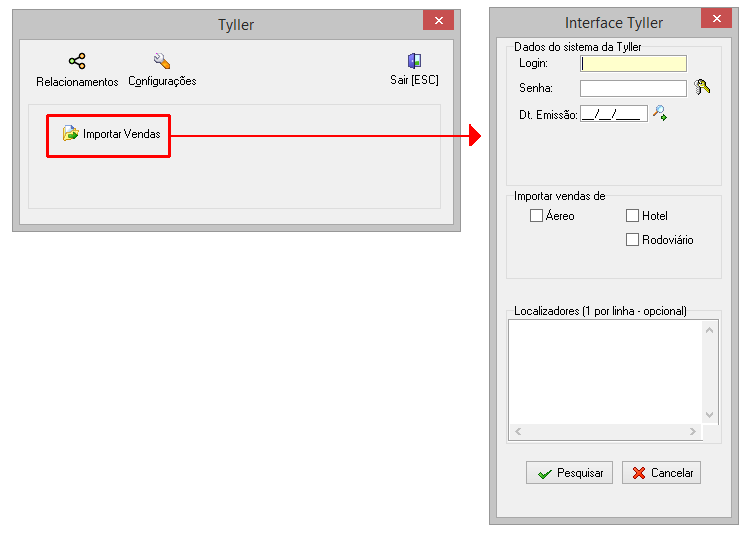The height and width of the screenshot is (534, 752).
Task: Focus the Login input field
Action: coord(633,64)
